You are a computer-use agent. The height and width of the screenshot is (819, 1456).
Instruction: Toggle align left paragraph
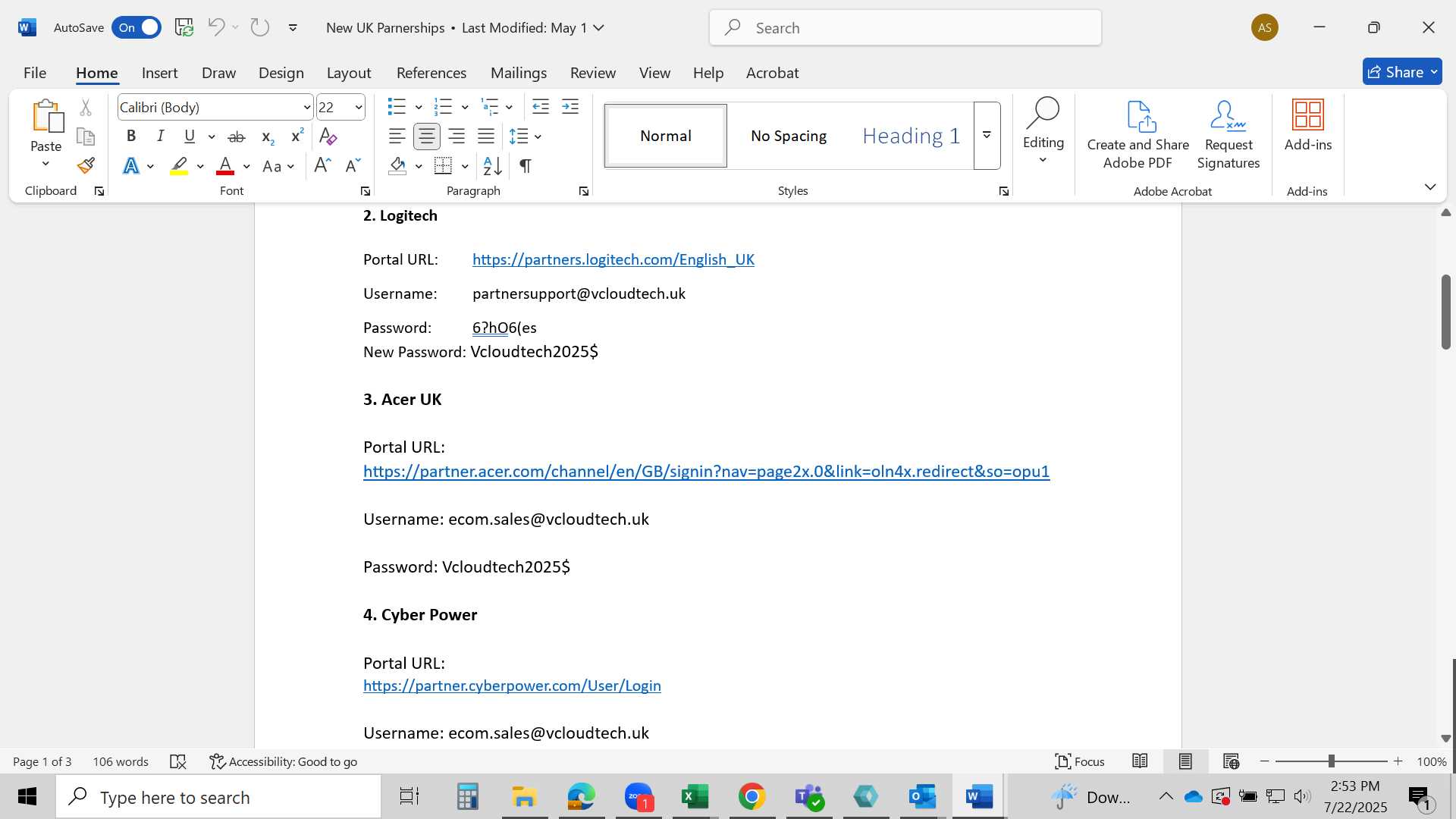pos(397,136)
